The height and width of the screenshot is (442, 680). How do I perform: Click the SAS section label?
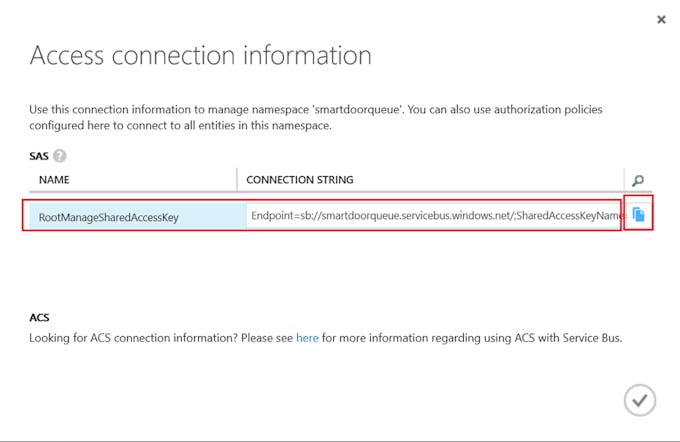(x=39, y=156)
